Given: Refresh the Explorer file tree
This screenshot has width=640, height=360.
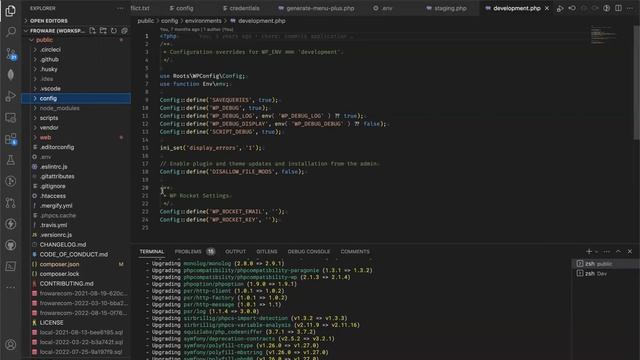Looking at the screenshot, I should tap(114, 31).
